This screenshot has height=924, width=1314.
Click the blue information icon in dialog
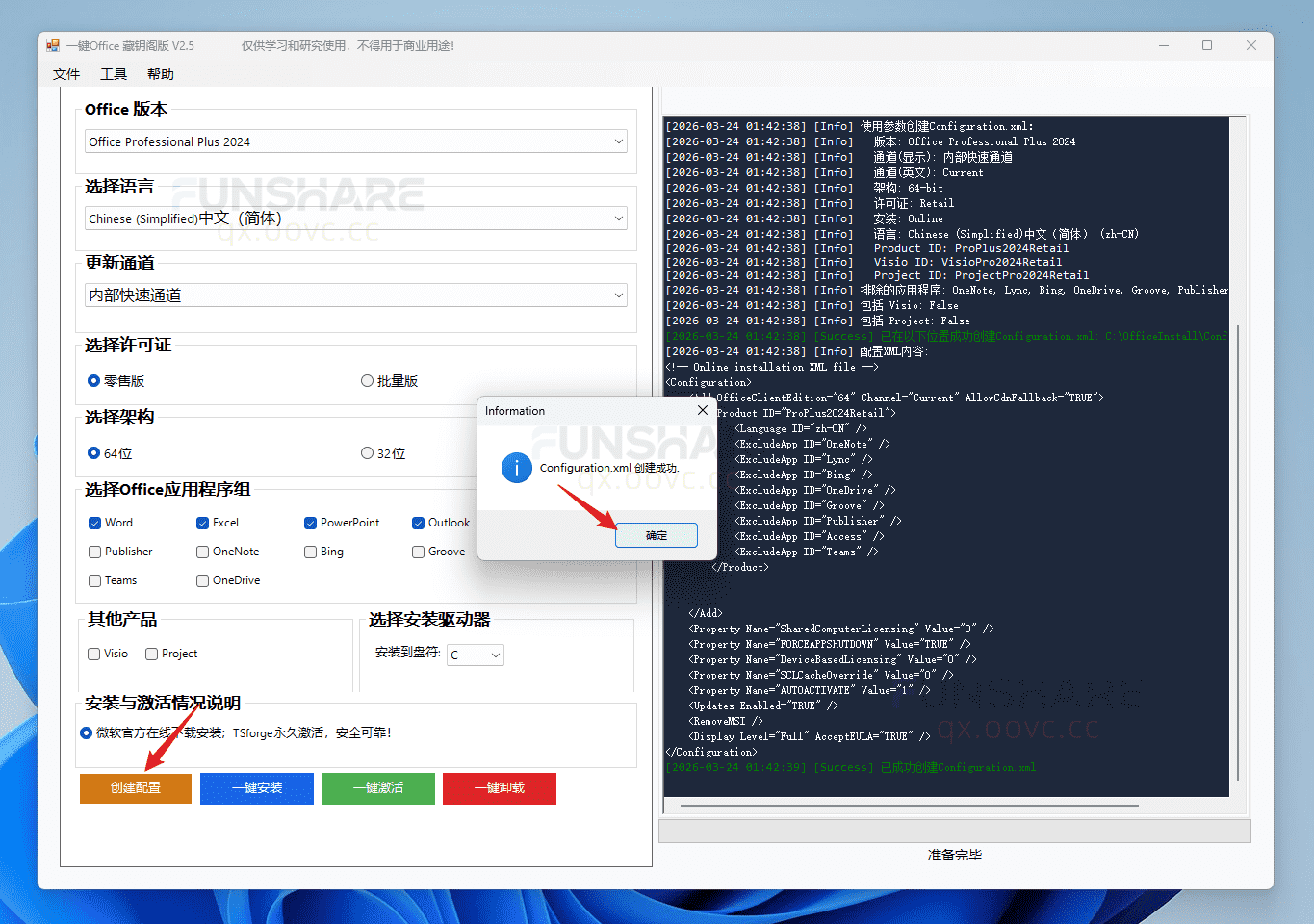[x=517, y=469]
